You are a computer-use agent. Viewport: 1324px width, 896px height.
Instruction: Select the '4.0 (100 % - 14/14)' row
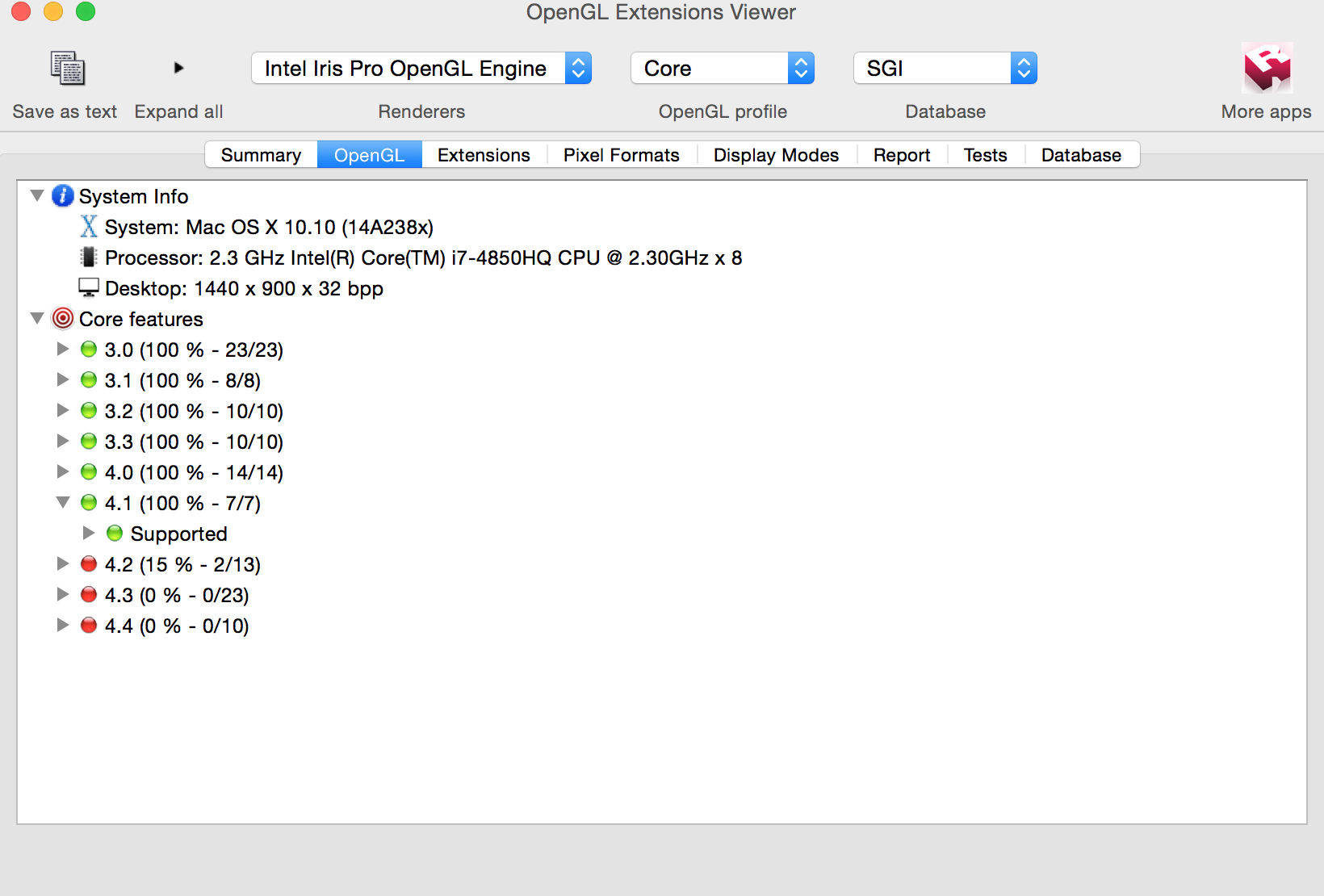(194, 472)
